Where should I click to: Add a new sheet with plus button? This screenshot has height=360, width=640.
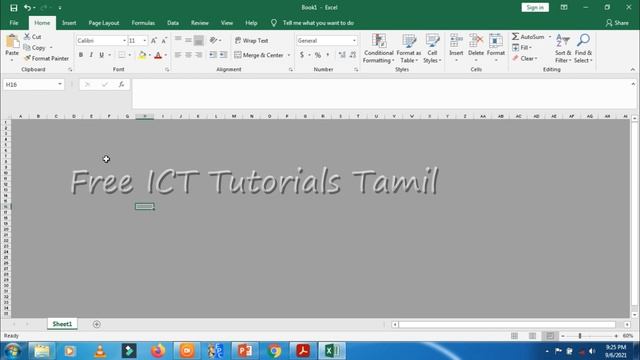pos(97,324)
